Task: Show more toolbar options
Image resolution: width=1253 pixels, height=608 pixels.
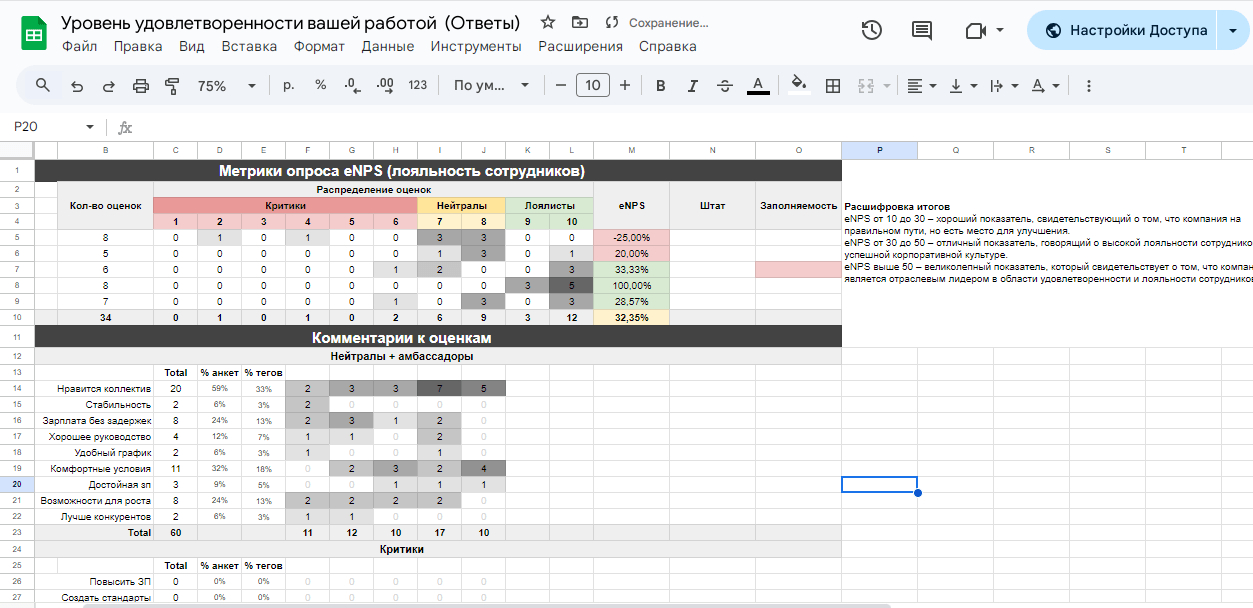Action: tap(1089, 86)
